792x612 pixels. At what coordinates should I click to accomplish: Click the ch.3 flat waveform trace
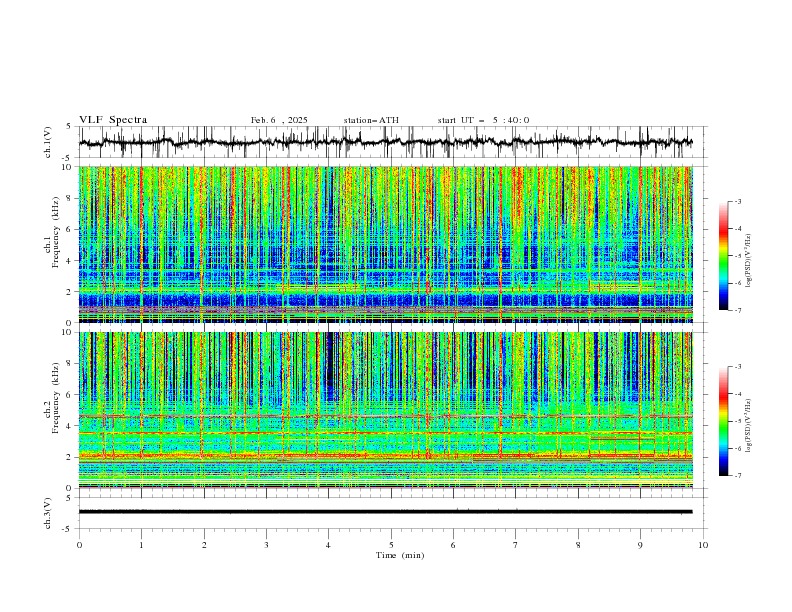(x=386, y=512)
